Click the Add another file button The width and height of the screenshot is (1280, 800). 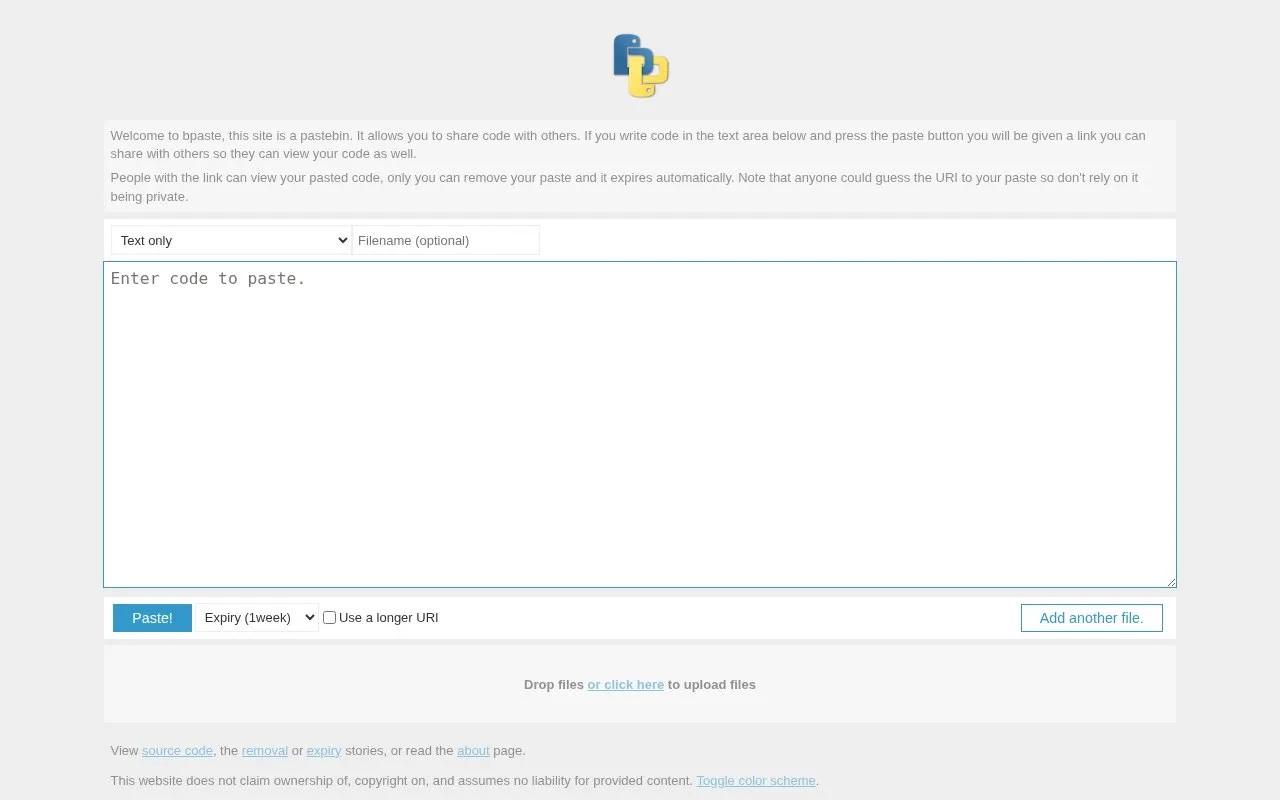click(x=1092, y=618)
